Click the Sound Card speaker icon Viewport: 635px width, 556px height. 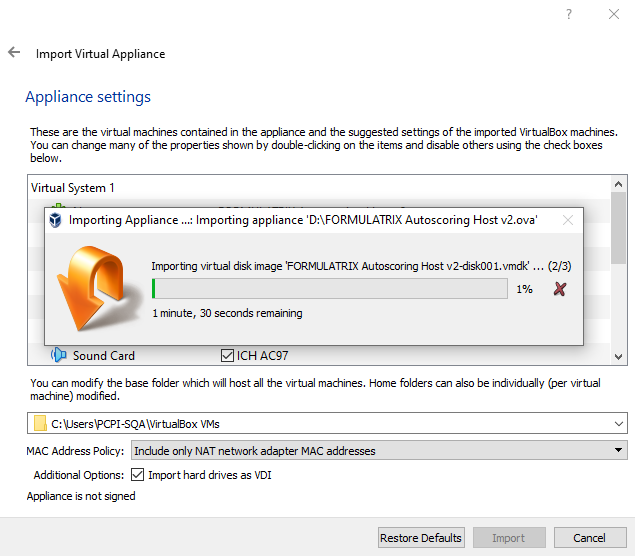59,355
